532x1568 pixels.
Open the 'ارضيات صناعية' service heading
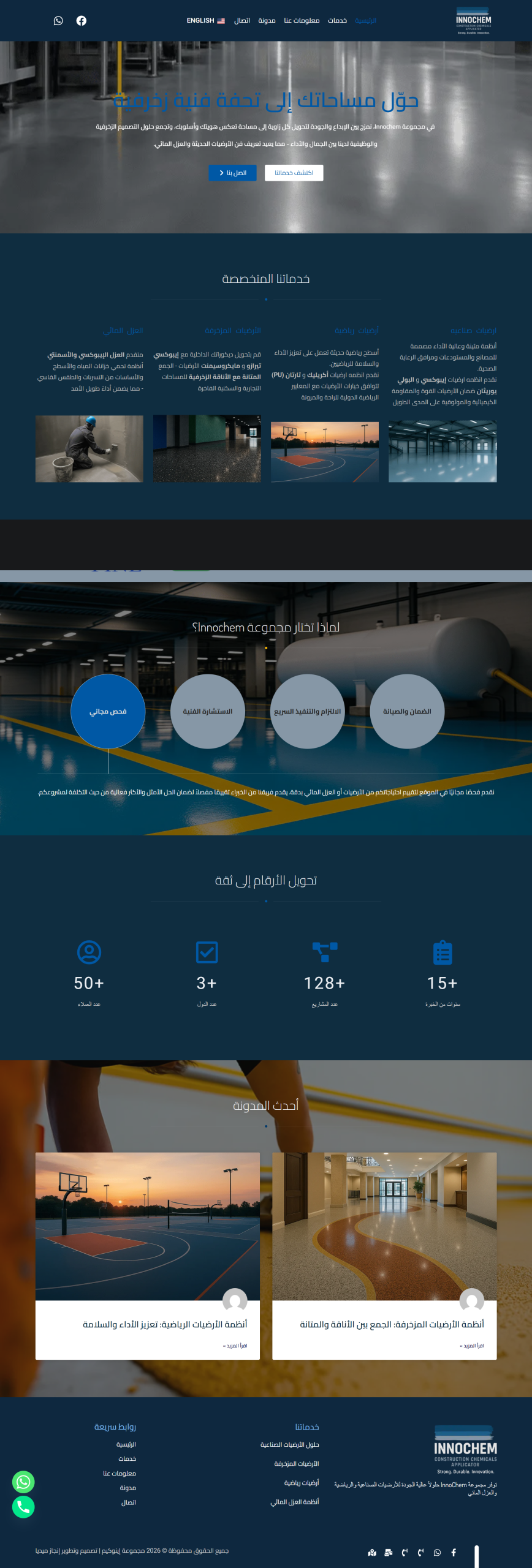tap(473, 331)
